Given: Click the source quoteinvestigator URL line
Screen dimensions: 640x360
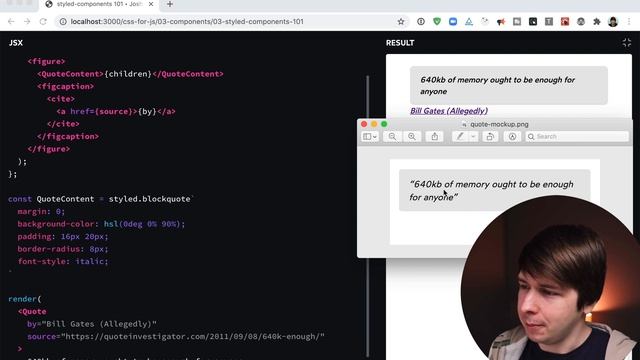Looking at the screenshot, I should [x=176, y=336].
